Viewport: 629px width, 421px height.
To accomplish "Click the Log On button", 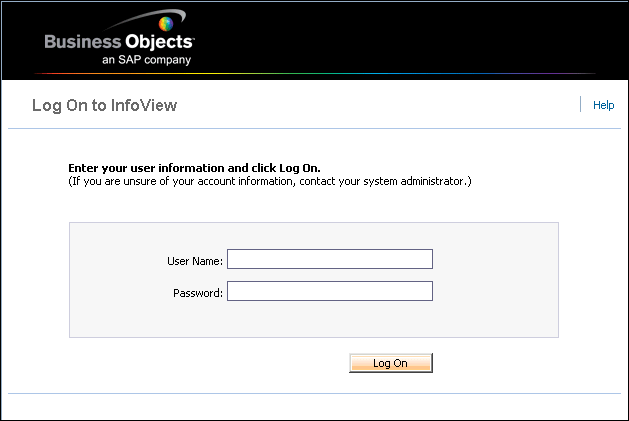I will [391, 363].
